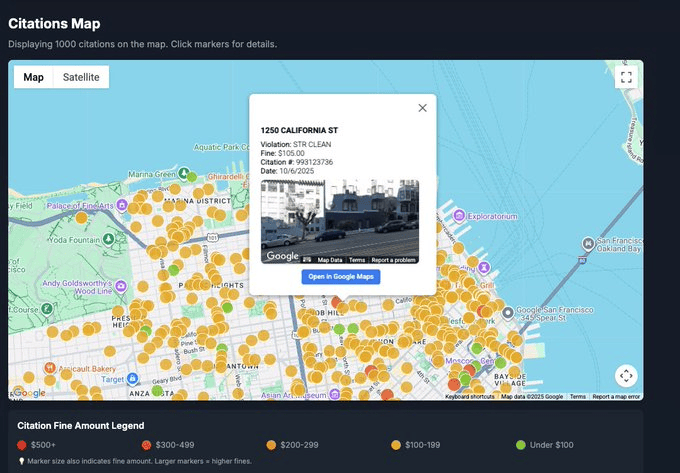
Task: Select the Map view tab
Action: [x=34, y=77]
